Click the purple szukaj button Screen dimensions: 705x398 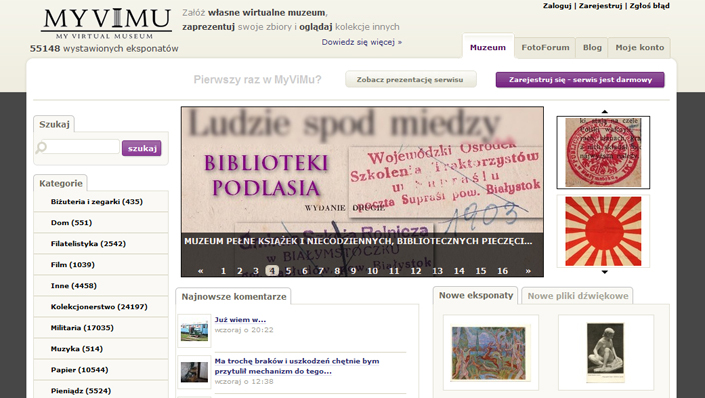click(x=142, y=148)
